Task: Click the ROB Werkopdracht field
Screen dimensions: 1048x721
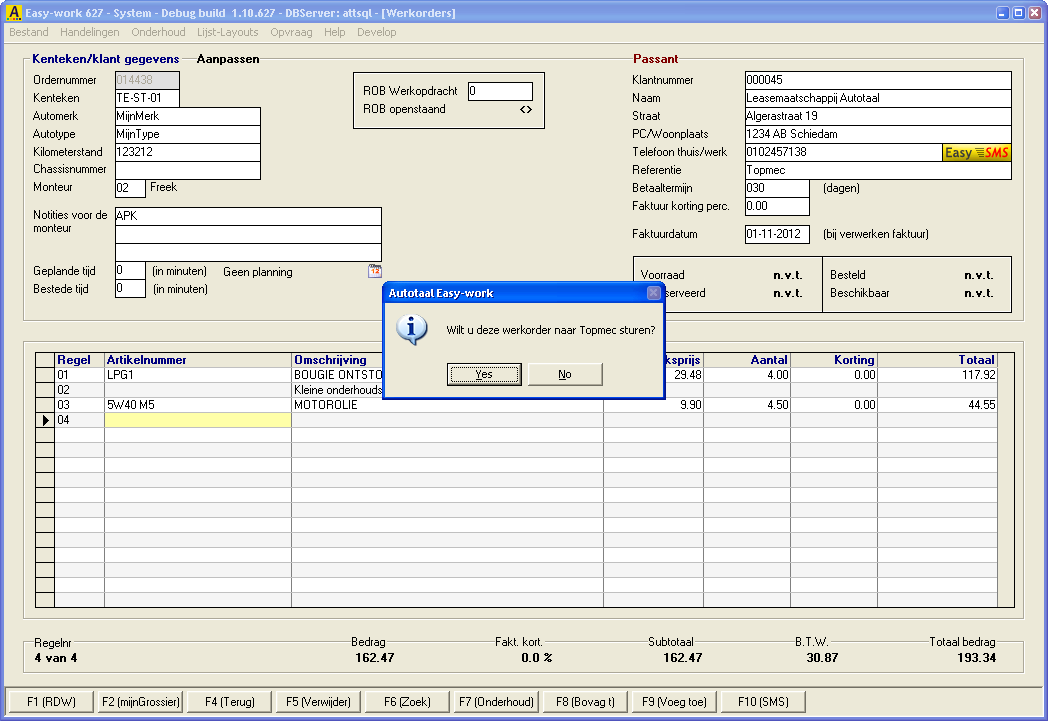Action: pos(500,92)
